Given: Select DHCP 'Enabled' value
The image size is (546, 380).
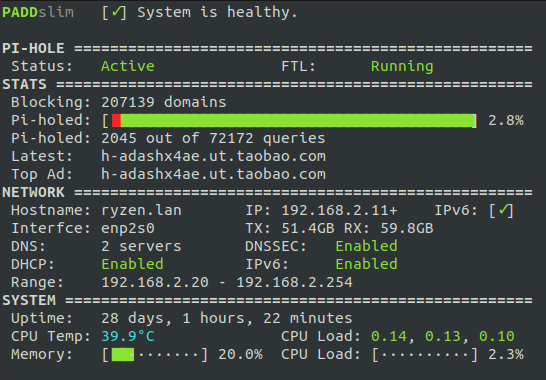Looking at the screenshot, I should tap(132, 264).
